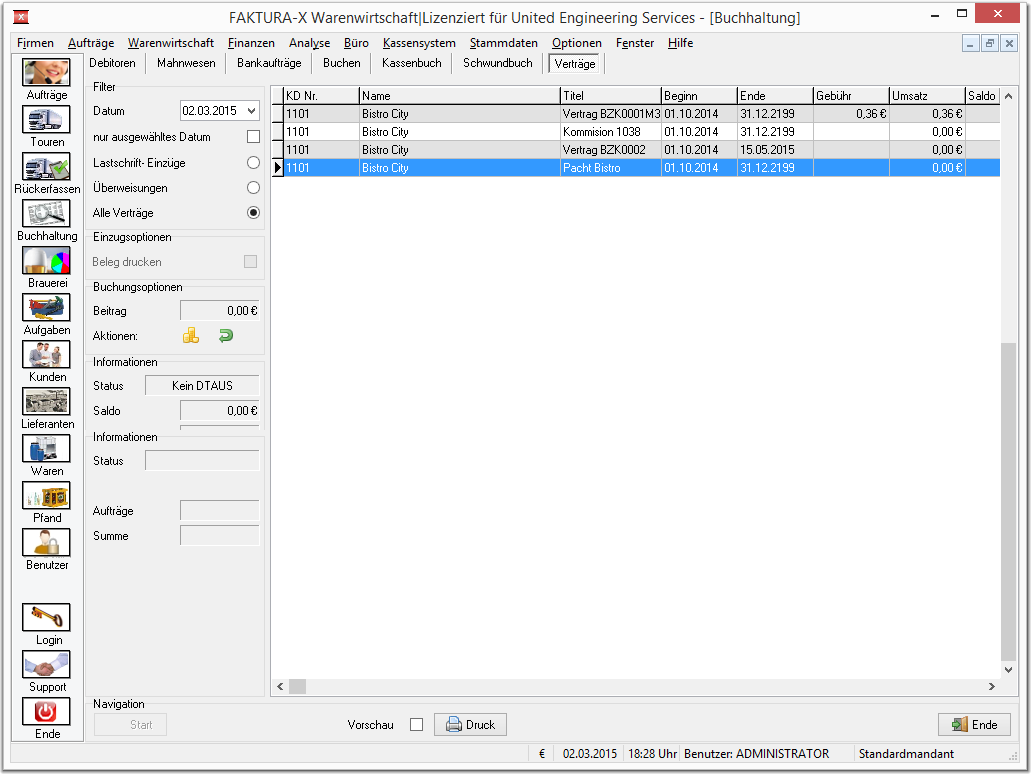Viewport: 1031px width, 774px height.
Task: Select the Pacht Bistro row title
Action: (x=611, y=168)
